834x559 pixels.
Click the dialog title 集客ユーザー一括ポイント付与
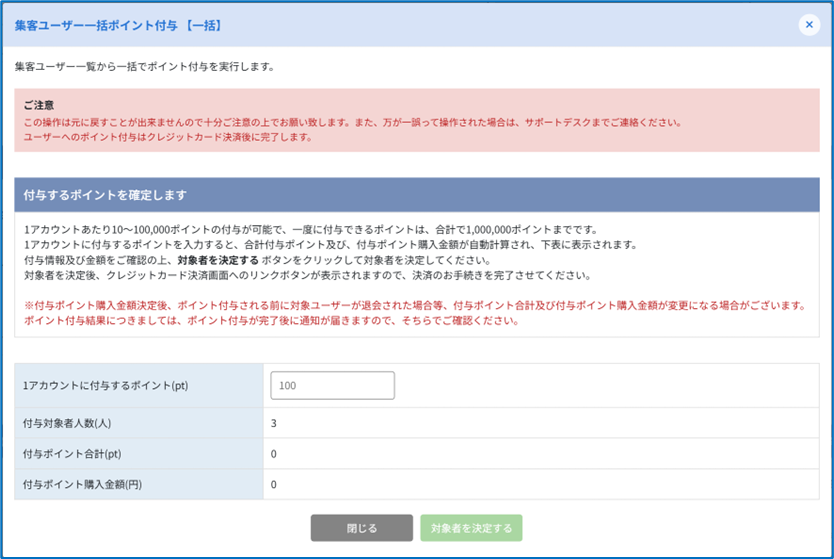click(x=119, y=25)
